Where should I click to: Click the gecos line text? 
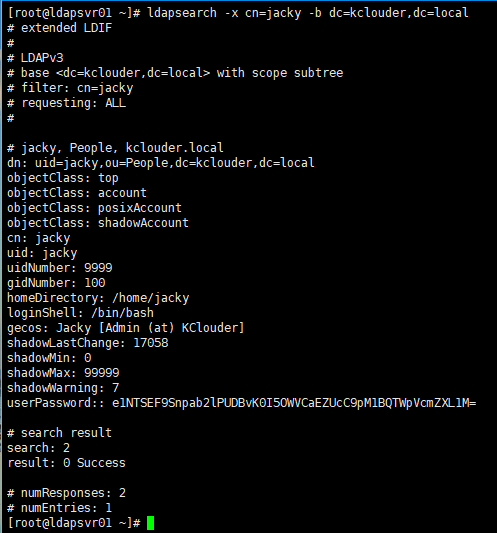tap(126, 328)
